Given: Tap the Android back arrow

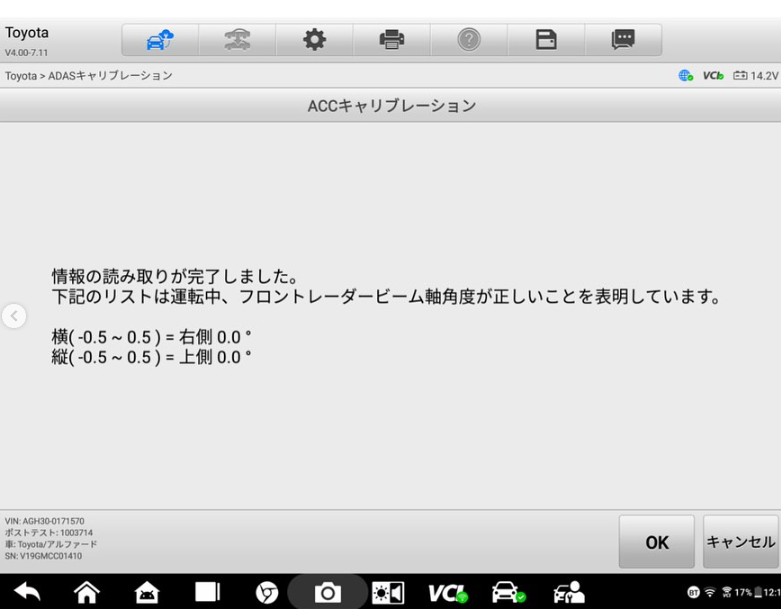Looking at the screenshot, I should pyautogui.click(x=26, y=592).
